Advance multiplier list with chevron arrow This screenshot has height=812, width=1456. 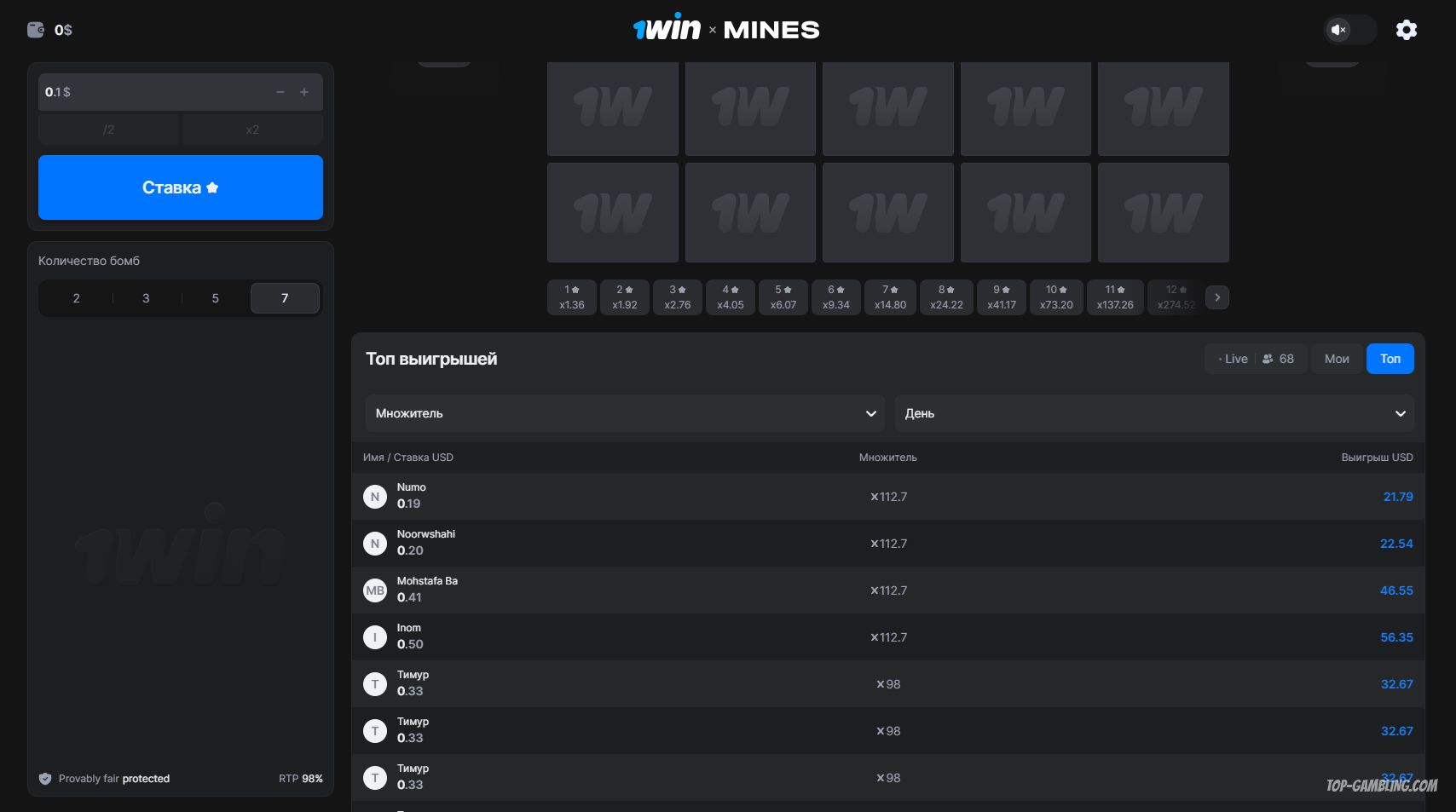pyautogui.click(x=1217, y=297)
